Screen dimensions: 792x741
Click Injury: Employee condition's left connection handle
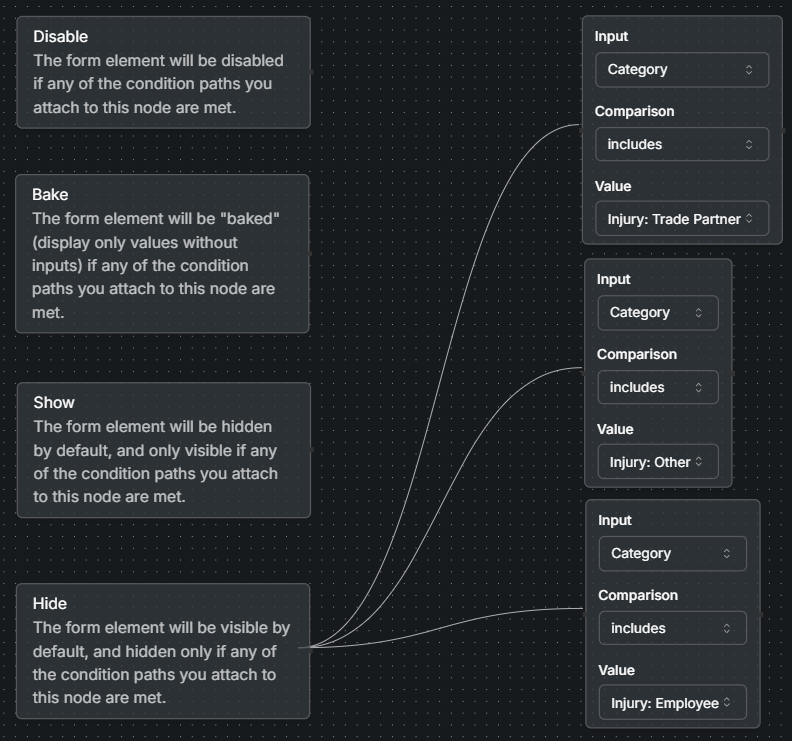click(585, 608)
